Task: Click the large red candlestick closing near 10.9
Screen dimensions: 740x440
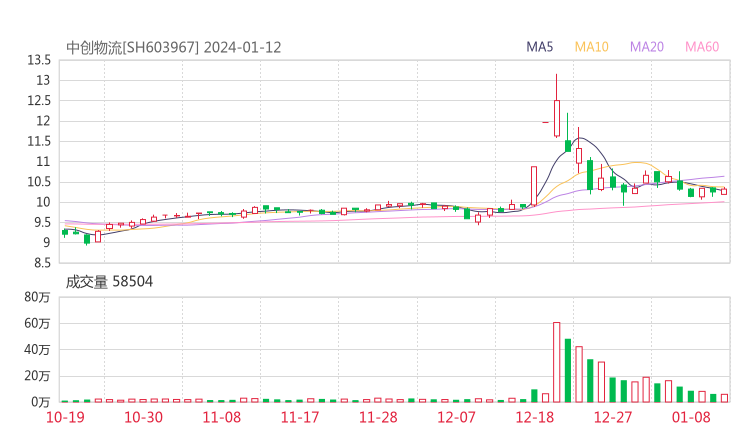Action: click(x=534, y=186)
